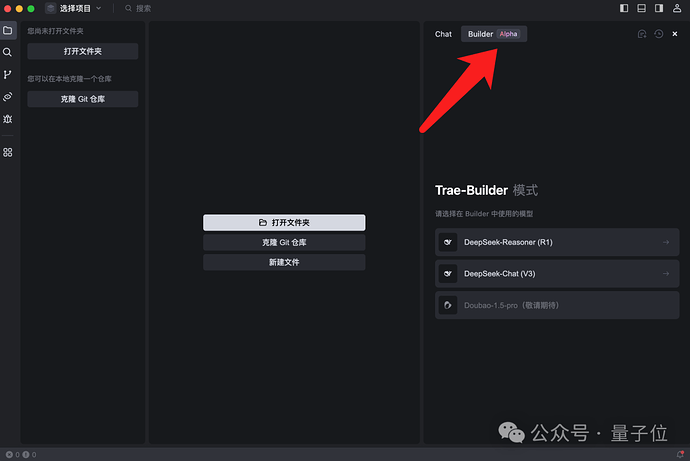Click the 您可以在本地克隆一个仓库 text
690x461 pixels.
[70, 79]
